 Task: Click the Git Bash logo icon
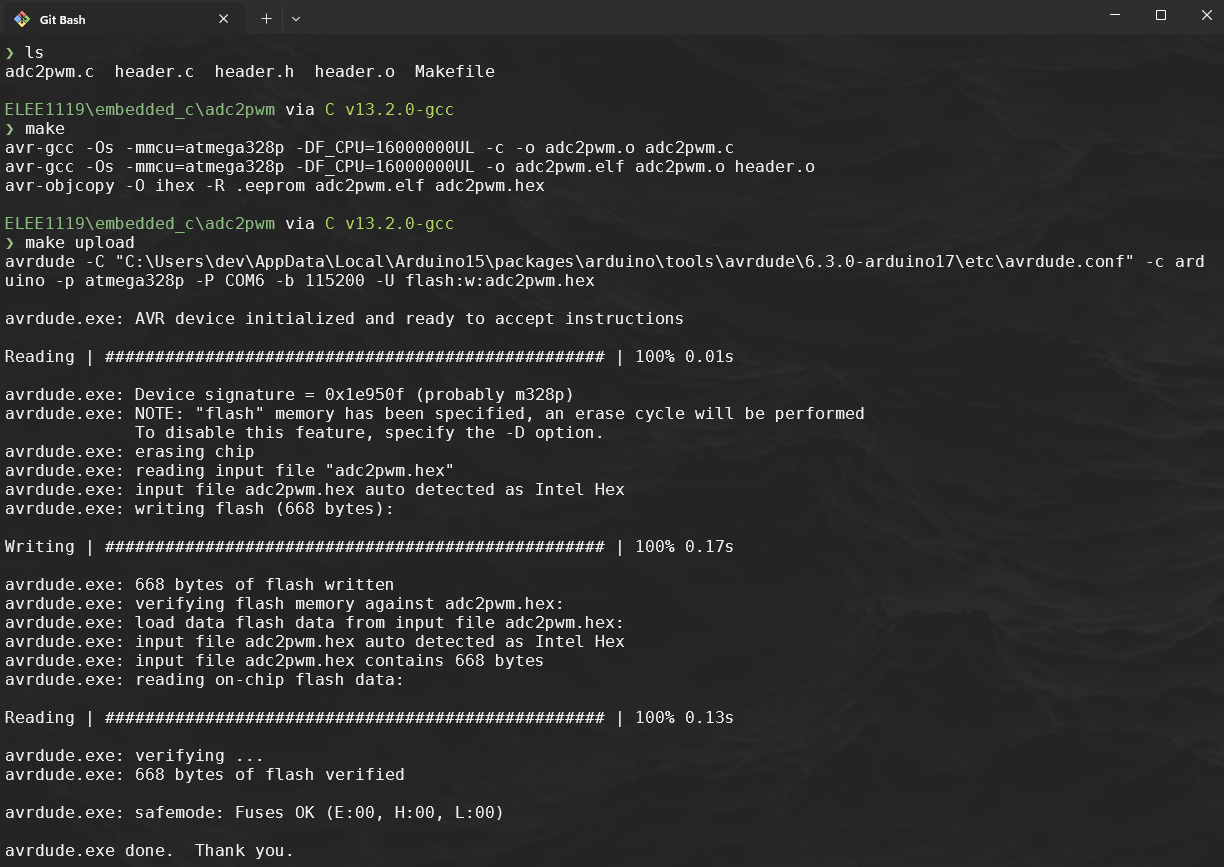(x=22, y=19)
